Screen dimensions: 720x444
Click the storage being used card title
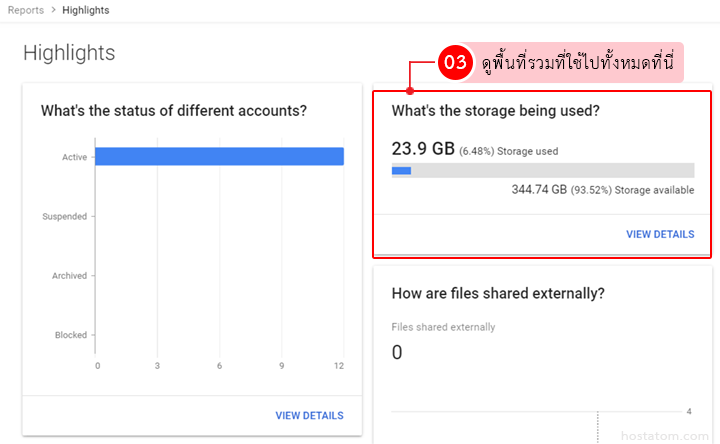pyautogui.click(x=495, y=111)
